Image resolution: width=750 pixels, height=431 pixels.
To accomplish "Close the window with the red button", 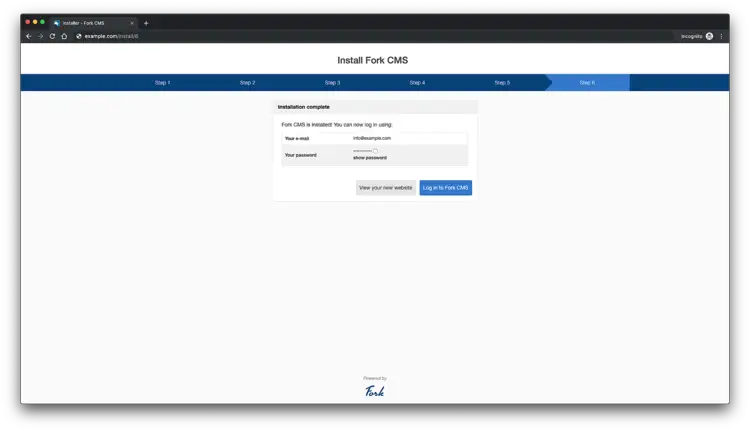I will 28,22.
